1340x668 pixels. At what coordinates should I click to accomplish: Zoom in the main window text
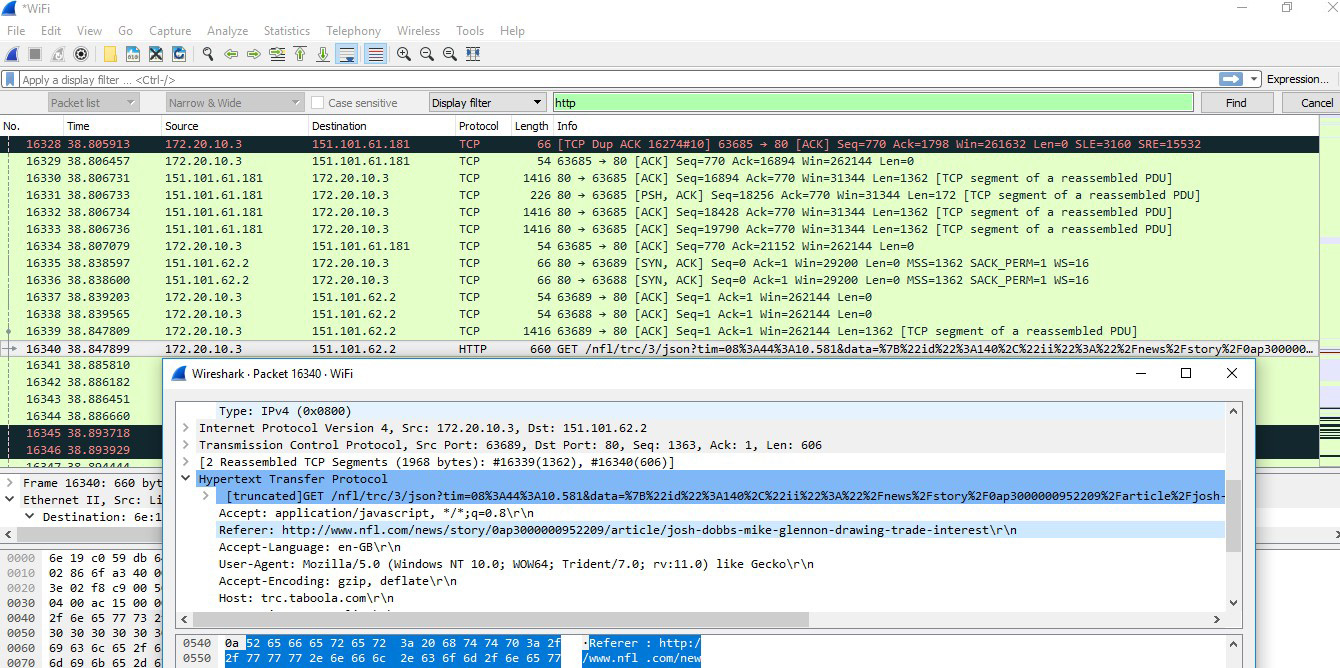tap(404, 54)
